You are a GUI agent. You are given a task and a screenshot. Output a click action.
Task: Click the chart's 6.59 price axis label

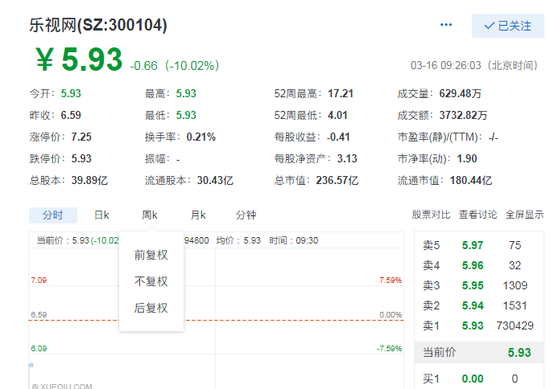click(x=39, y=315)
